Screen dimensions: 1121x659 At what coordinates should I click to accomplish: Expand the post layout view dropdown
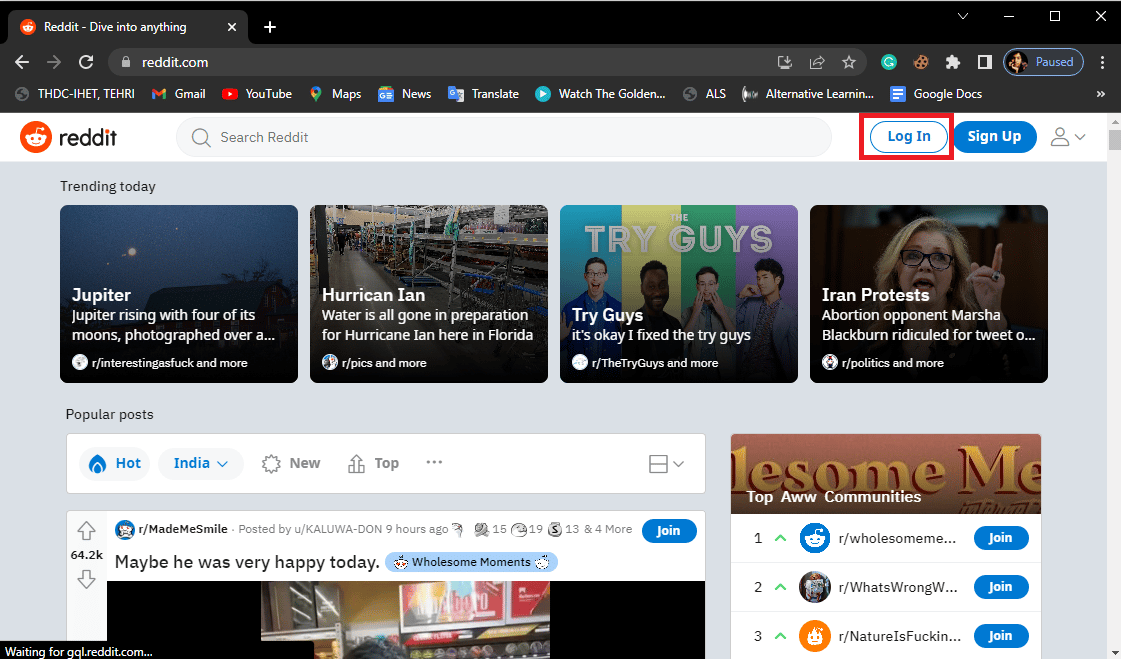(666, 464)
